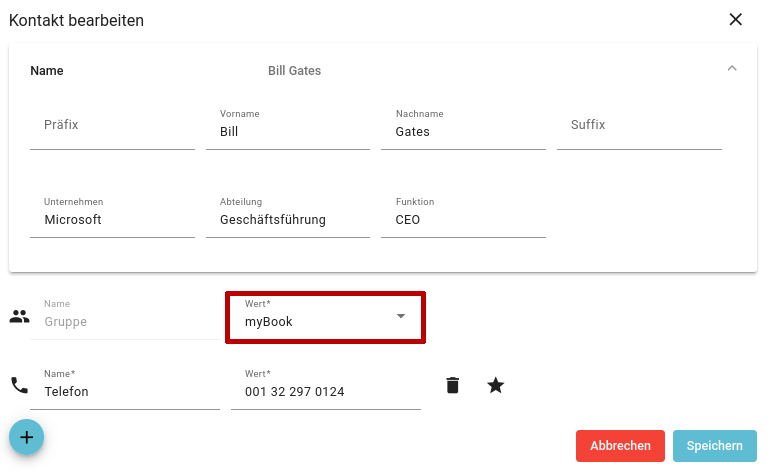The width and height of the screenshot is (767, 470).
Task: Click the Telefon name field
Action: tap(125, 391)
